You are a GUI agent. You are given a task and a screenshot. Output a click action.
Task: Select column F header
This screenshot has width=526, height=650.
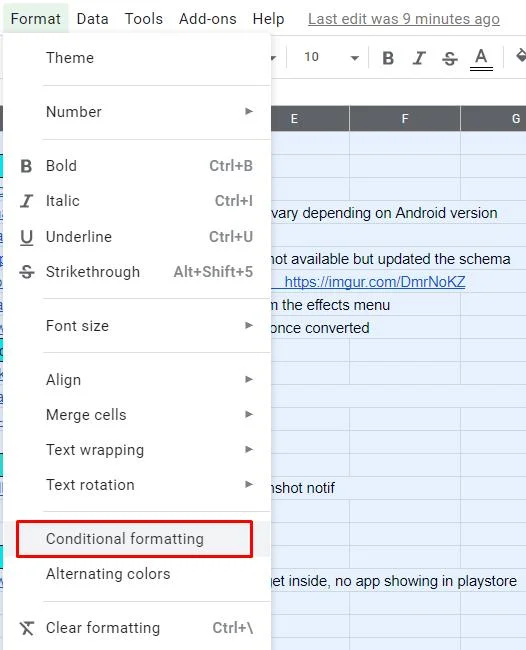[405, 119]
